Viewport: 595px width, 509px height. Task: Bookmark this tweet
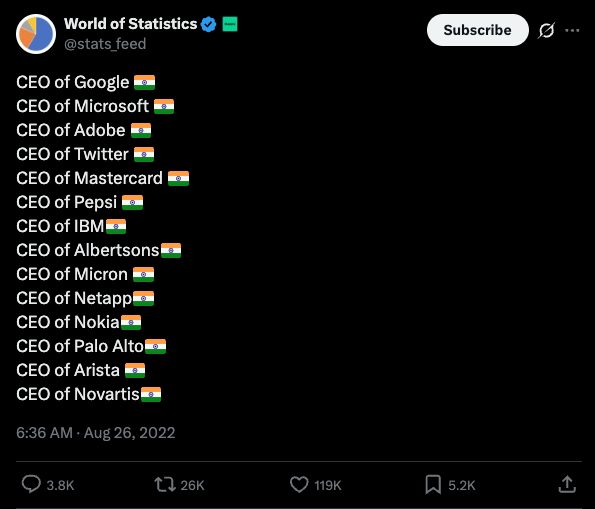click(433, 485)
